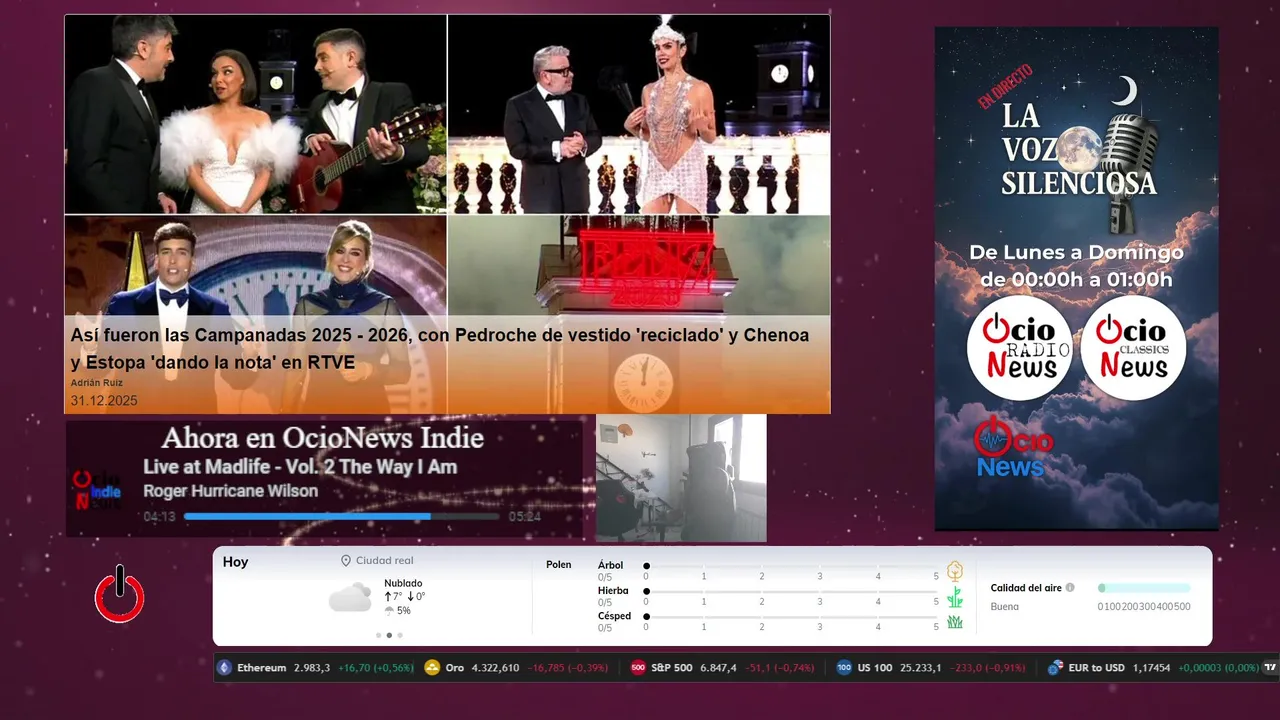Click the article date 31.12.2025

[104, 401]
